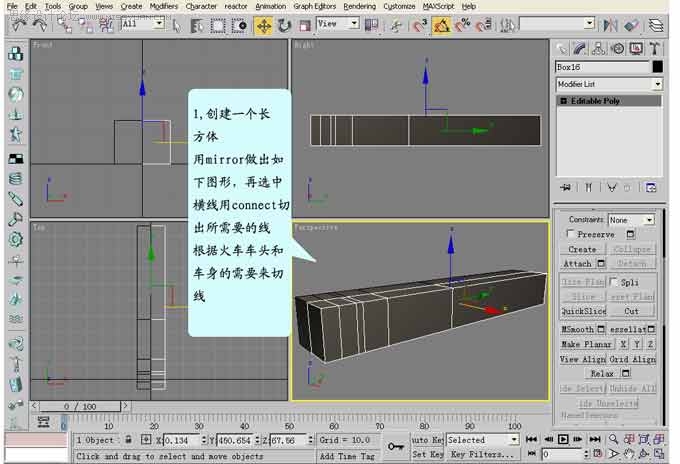Click the Make Planar button

coord(586,344)
